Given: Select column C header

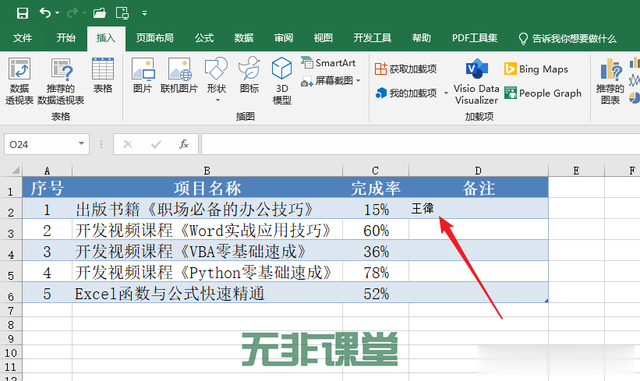Looking at the screenshot, I should tap(375, 171).
